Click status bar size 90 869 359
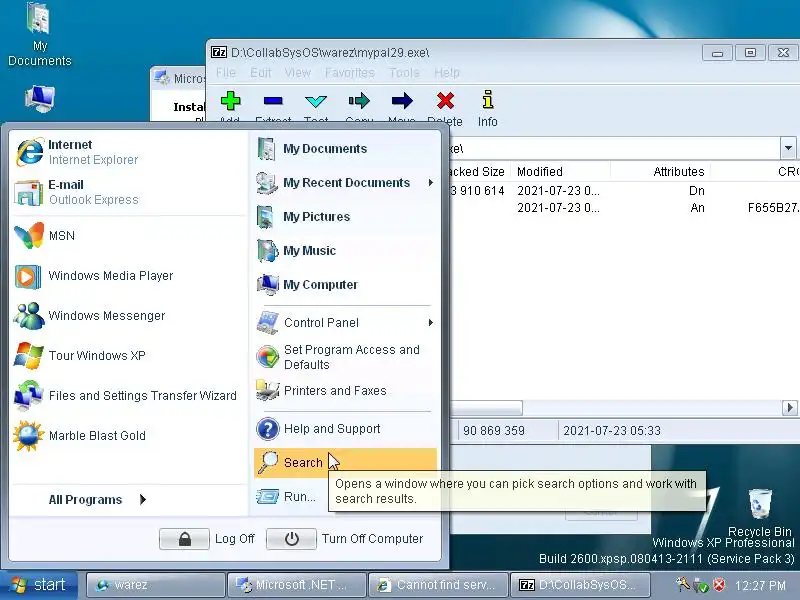Viewport: 800px width, 600px height. pyautogui.click(x=493, y=431)
